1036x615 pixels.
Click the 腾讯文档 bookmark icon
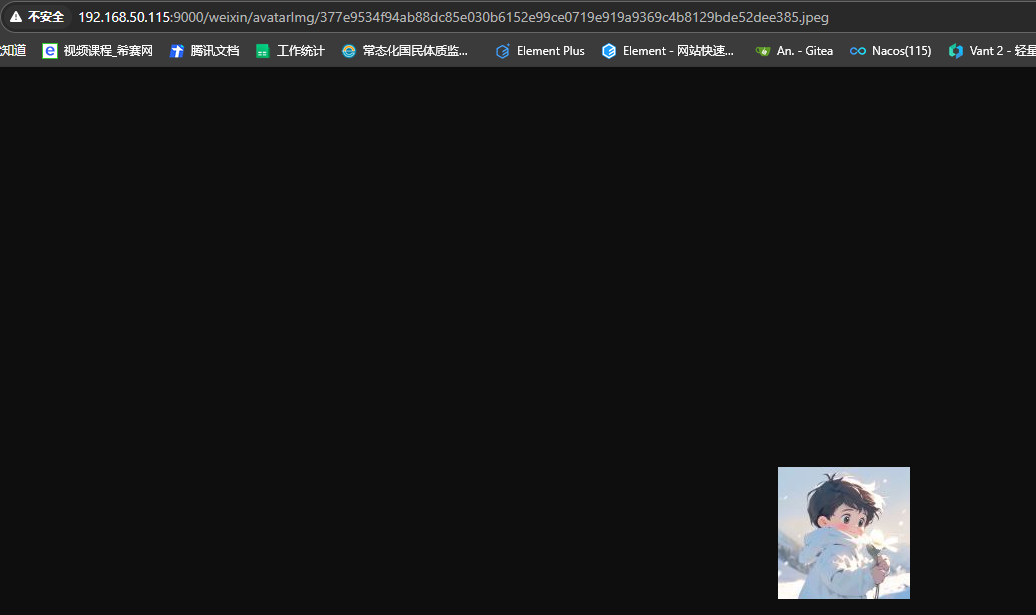176,51
